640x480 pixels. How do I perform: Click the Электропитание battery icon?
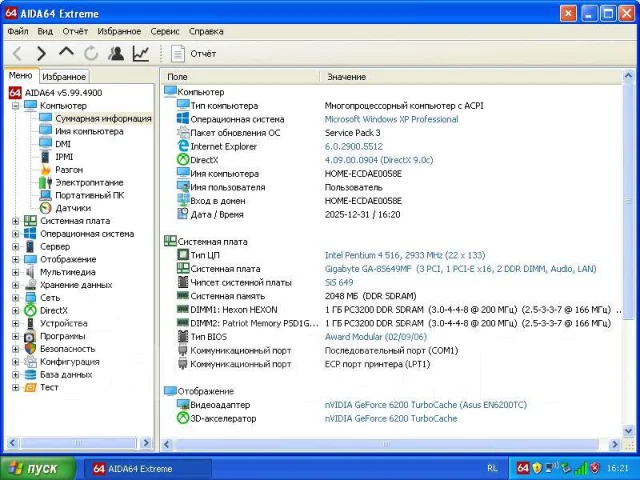tap(45, 182)
